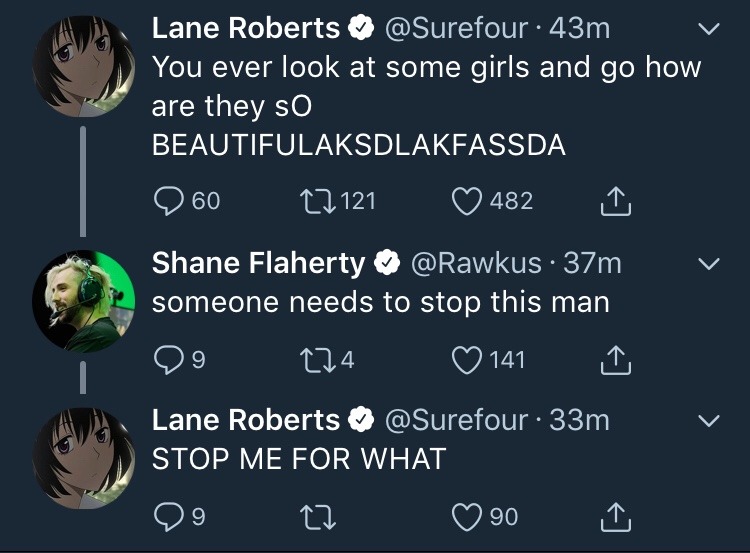Screen dimensions: 750x553
Task: Share the STOP ME FOR WHAT tweet
Action: click(x=615, y=517)
